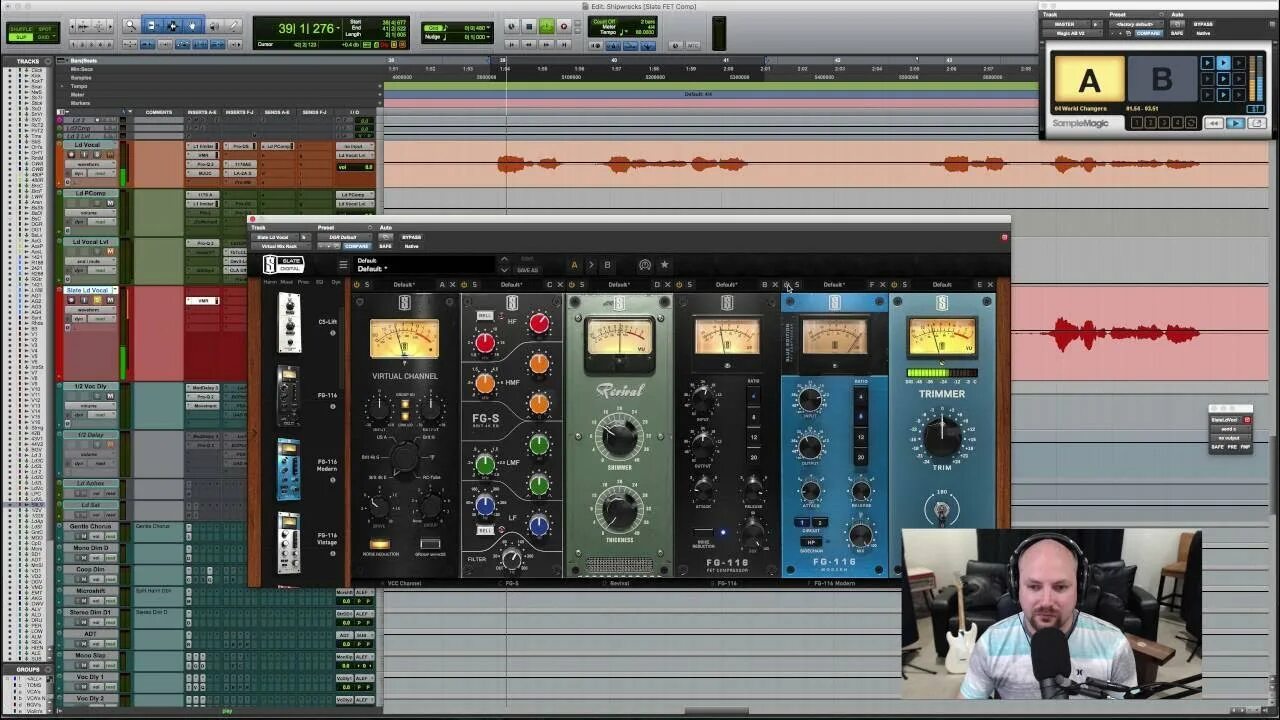The width and height of the screenshot is (1280, 720).
Task: Toggle BYPASS in the Magic AB plugin header
Action: point(1203,24)
